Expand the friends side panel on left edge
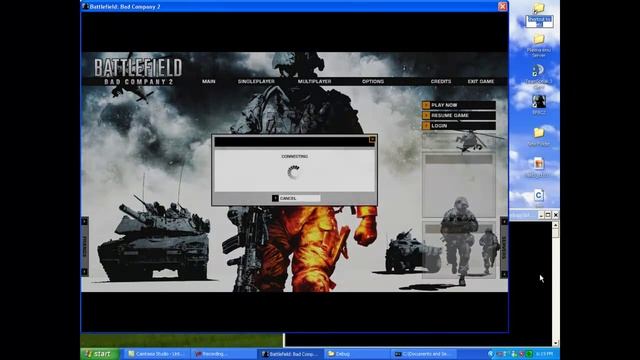Image resolution: width=640 pixels, height=360 pixels. 85,247
